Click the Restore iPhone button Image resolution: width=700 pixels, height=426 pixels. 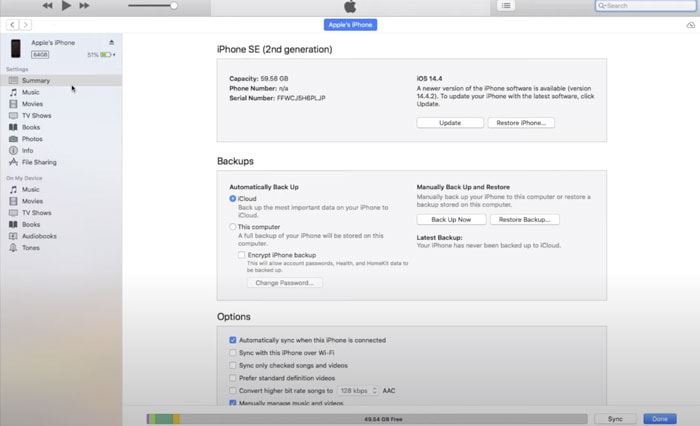click(521, 123)
